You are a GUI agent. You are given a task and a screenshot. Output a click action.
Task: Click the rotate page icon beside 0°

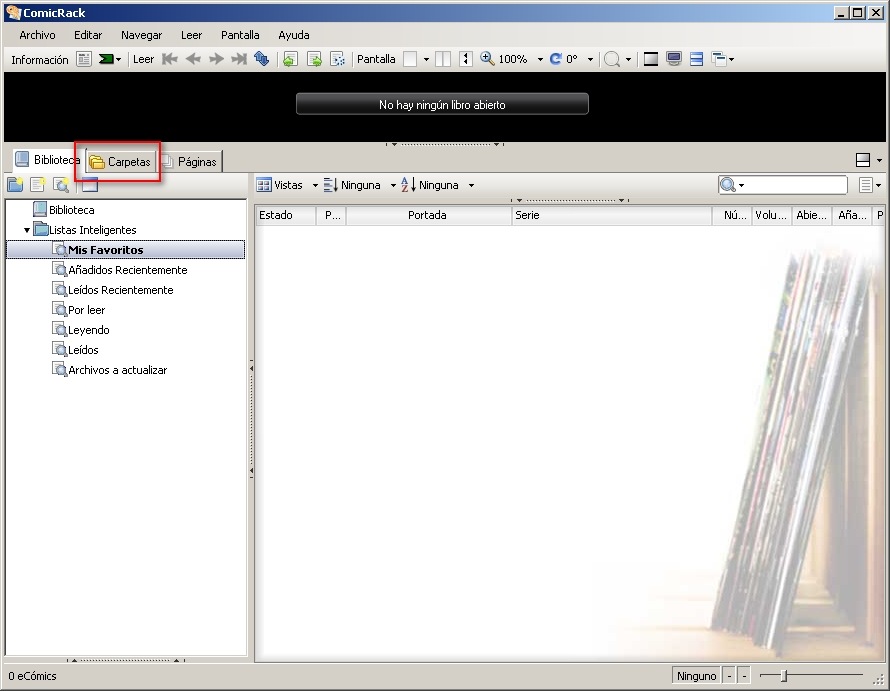556,59
